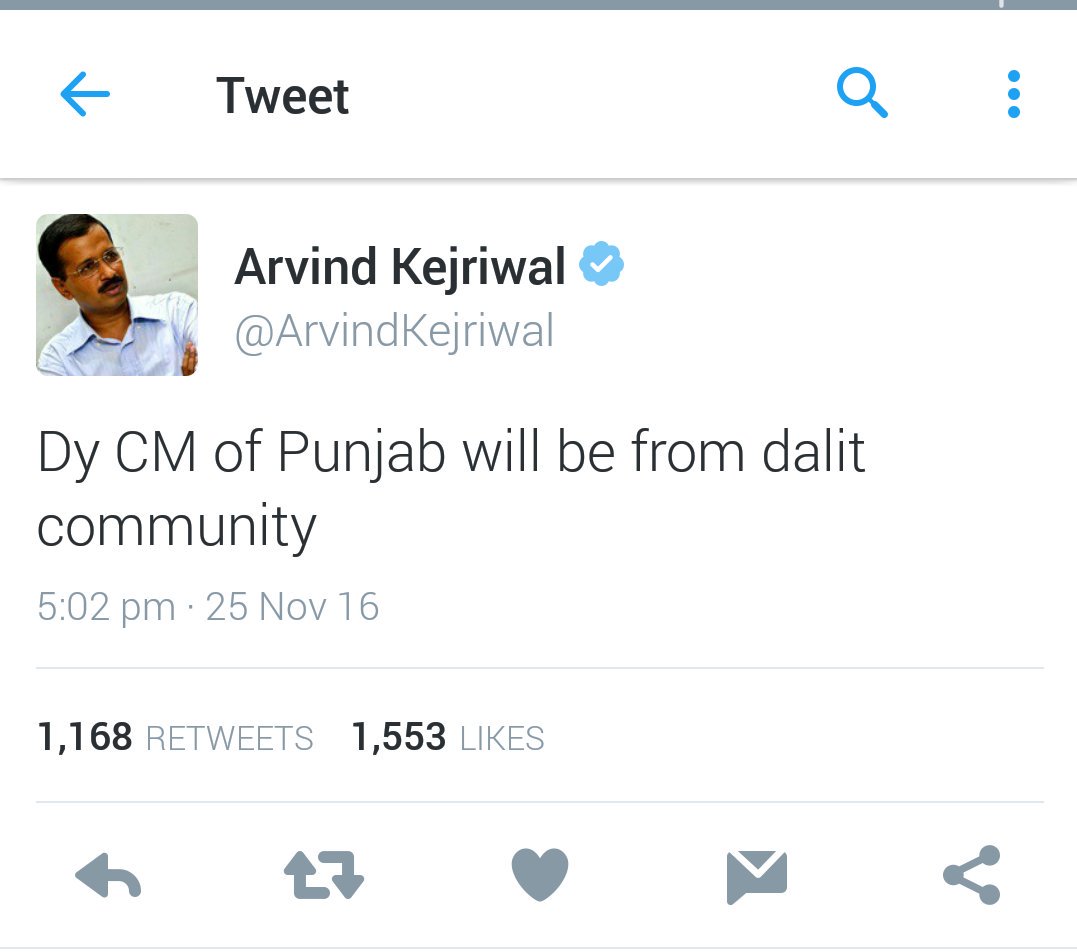Tap the 25 Nov 16 date
The width and height of the screenshot is (1077, 952).
coord(292,607)
